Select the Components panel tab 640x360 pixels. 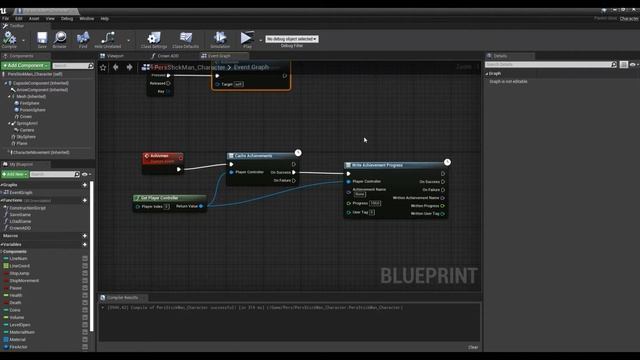[21, 56]
